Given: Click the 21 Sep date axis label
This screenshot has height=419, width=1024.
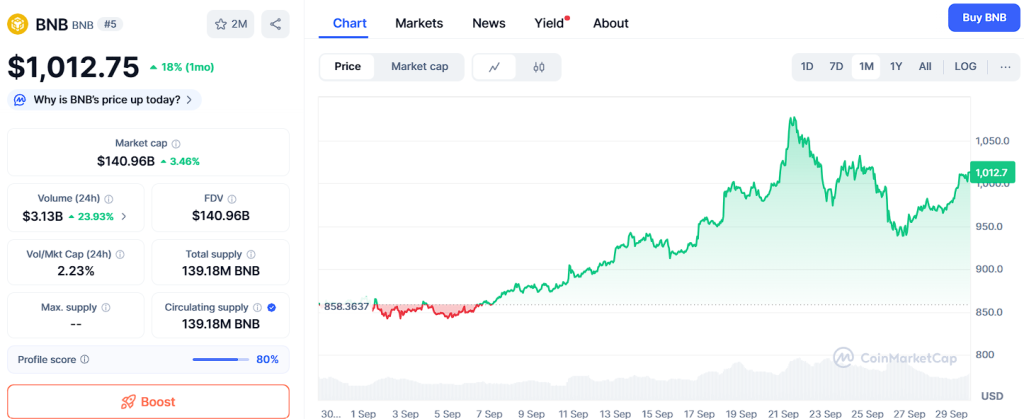Looking at the screenshot, I should click(784, 414).
